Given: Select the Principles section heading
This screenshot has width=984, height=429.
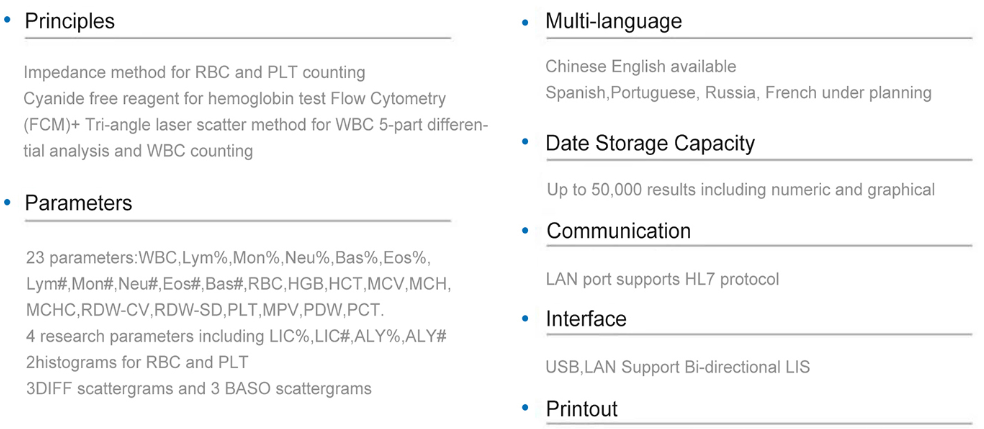Looking at the screenshot, I should [70, 21].
